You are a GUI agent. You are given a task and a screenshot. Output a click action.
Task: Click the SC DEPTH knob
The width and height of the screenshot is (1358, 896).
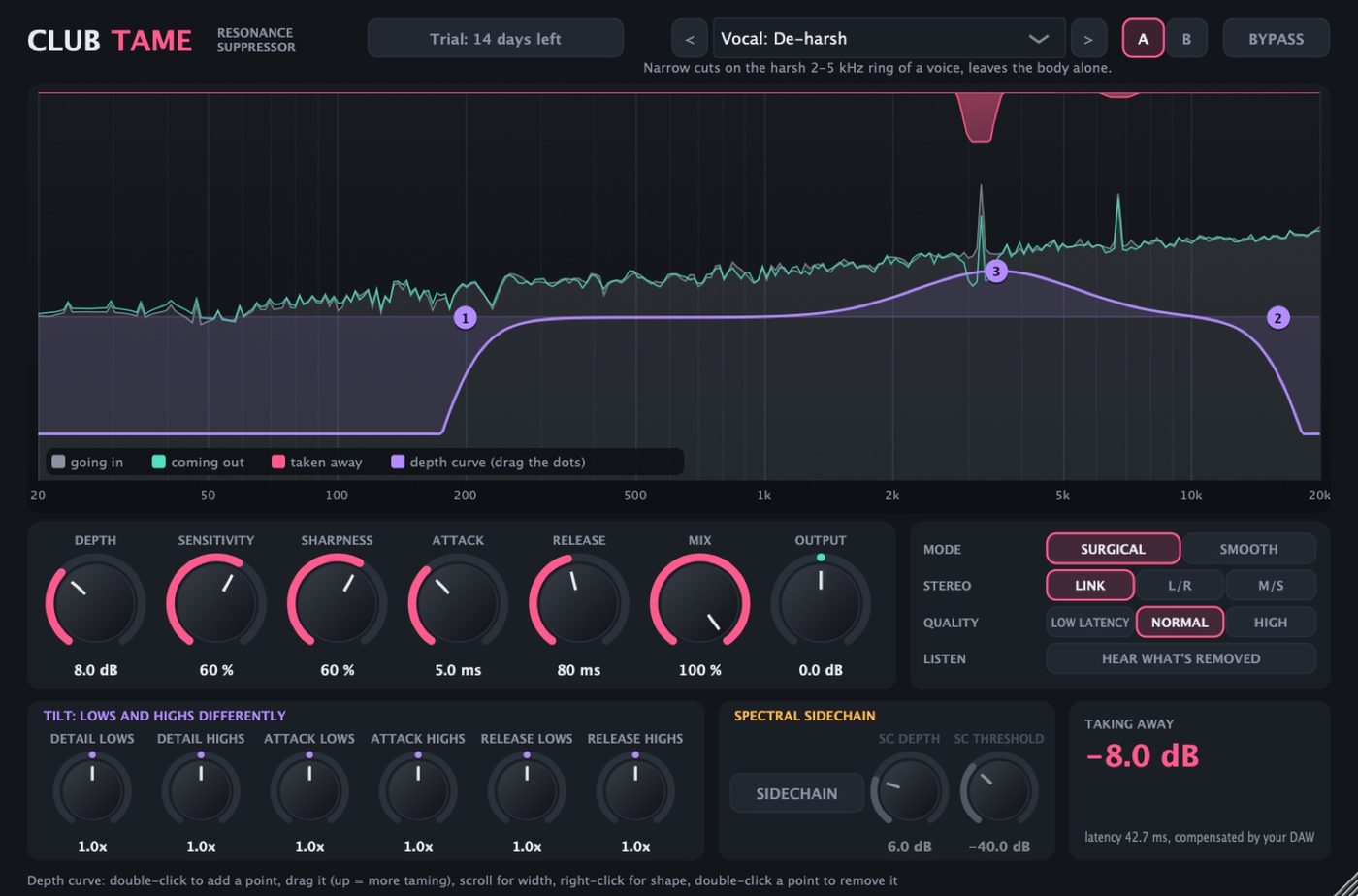(910, 790)
